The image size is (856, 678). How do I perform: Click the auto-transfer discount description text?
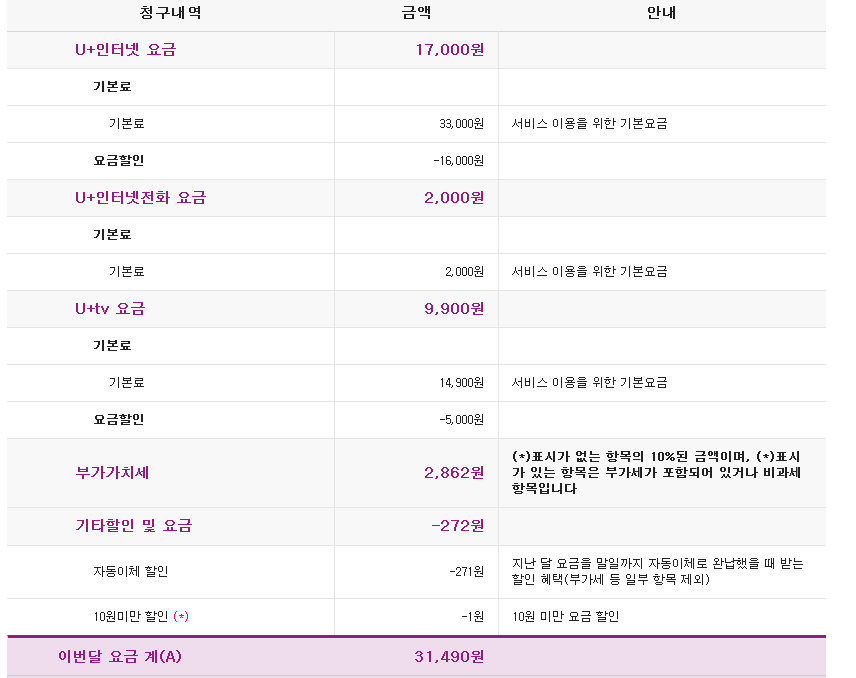pos(657,572)
